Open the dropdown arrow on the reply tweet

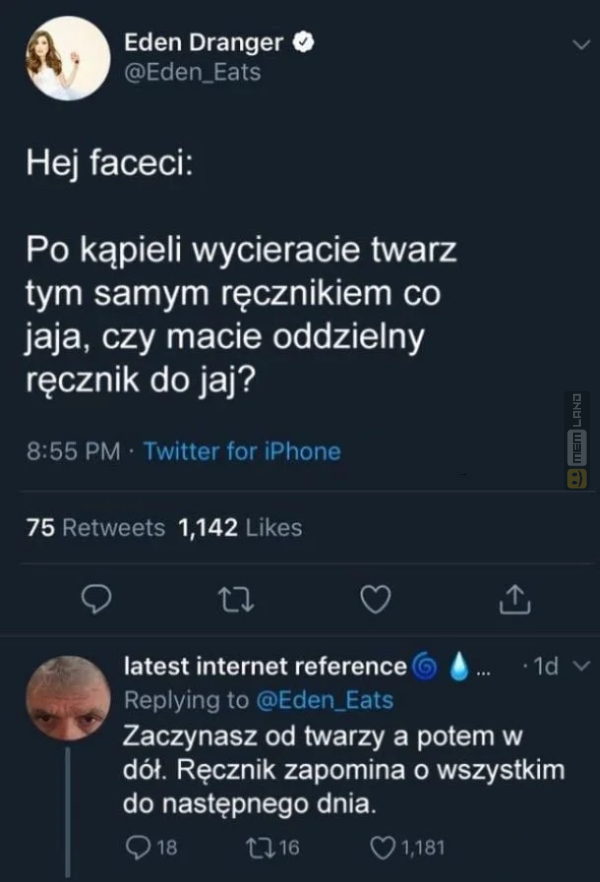point(579,664)
